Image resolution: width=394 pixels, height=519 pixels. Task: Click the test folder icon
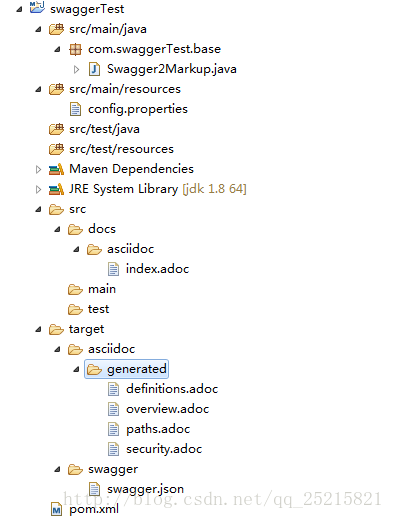(x=75, y=310)
